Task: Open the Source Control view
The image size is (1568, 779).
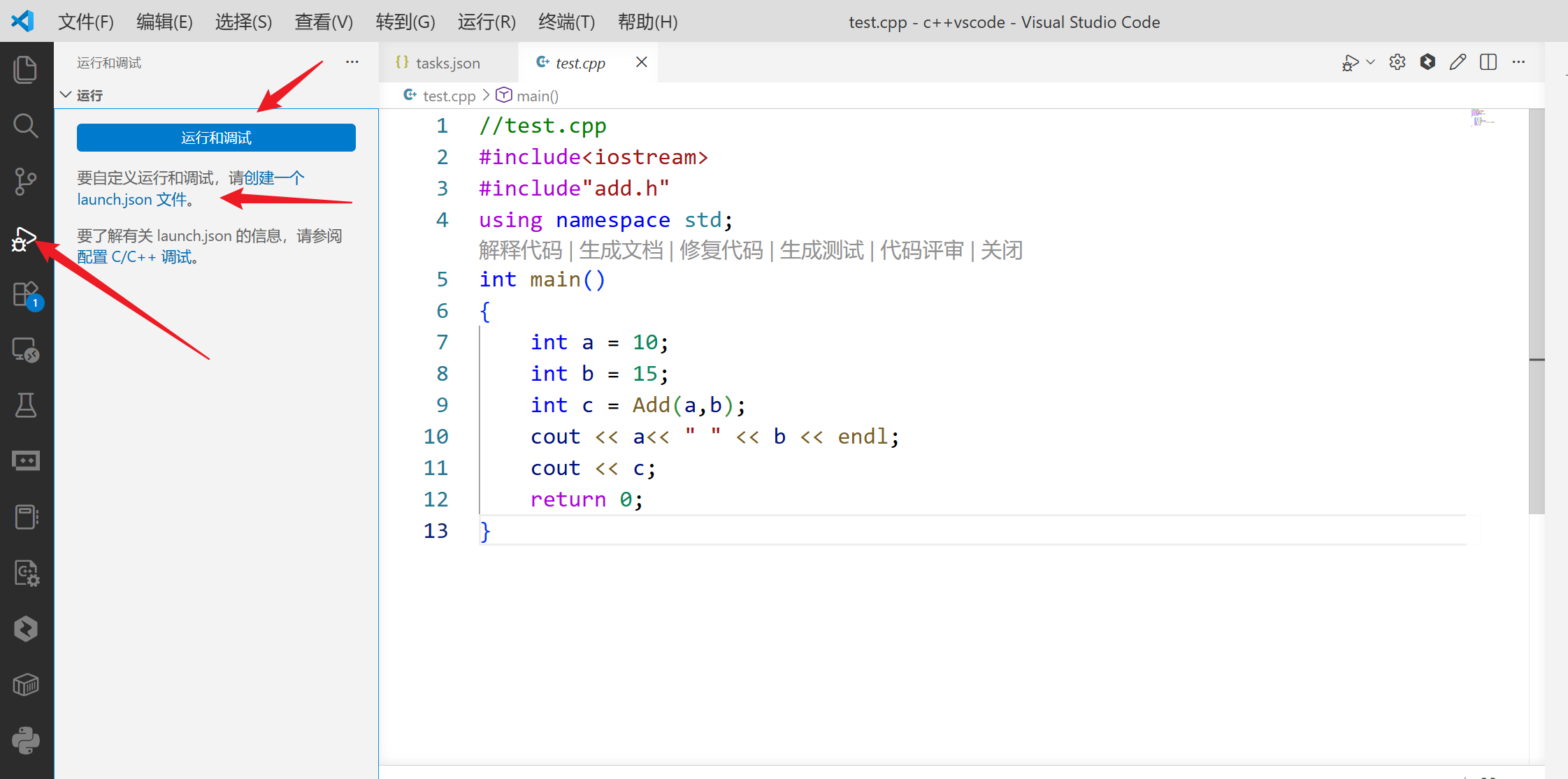Action: [26, 182]
